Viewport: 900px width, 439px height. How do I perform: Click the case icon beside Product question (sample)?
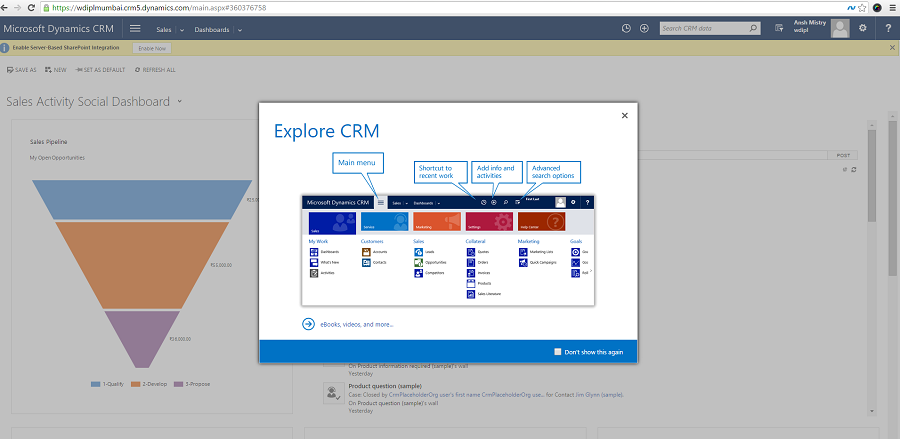click(332, 393)
